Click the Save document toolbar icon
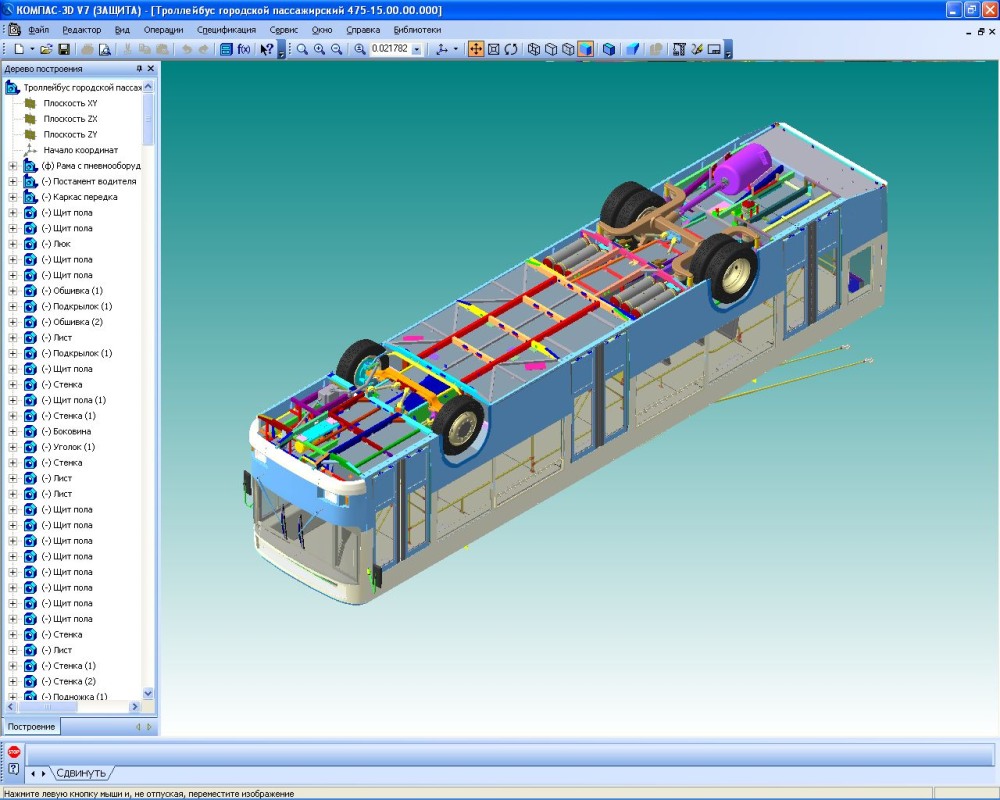This screenshot has width=1000, height=800. click(64, 49)
